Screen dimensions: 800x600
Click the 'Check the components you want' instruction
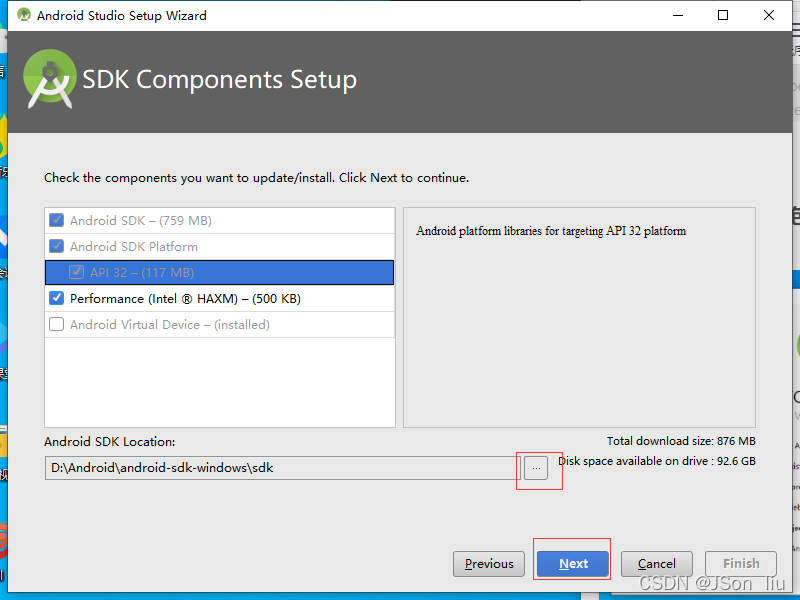(x=256, y=178)
